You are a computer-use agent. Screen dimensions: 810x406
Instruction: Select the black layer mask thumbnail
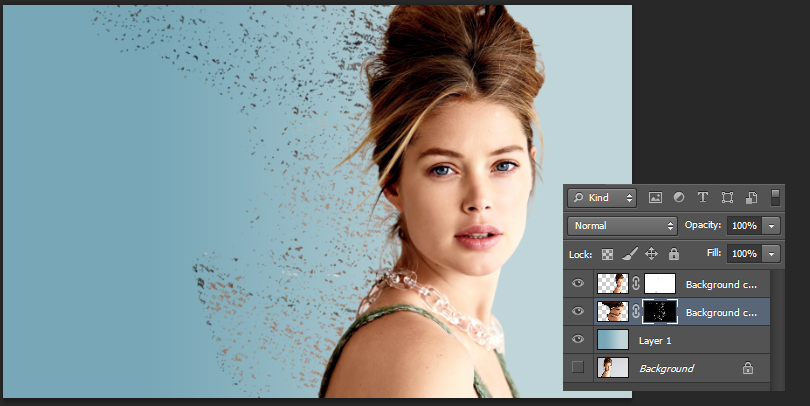(x=660, y=311)
